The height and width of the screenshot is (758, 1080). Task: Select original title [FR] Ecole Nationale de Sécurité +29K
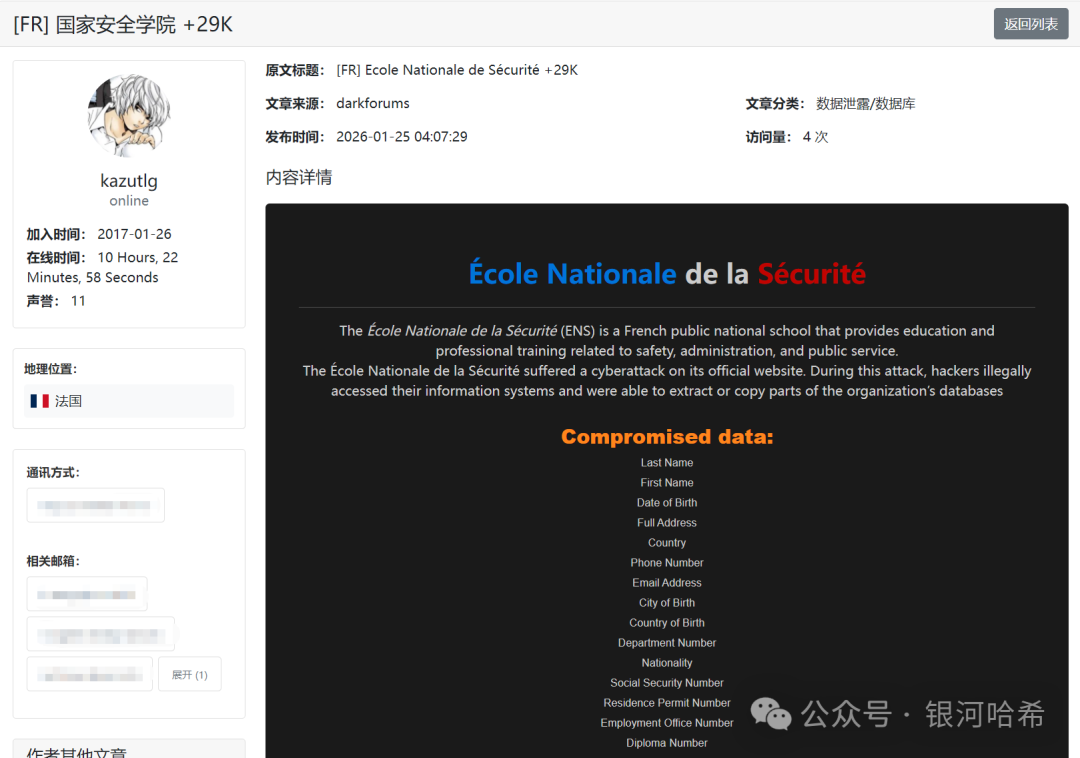(457, 70)
